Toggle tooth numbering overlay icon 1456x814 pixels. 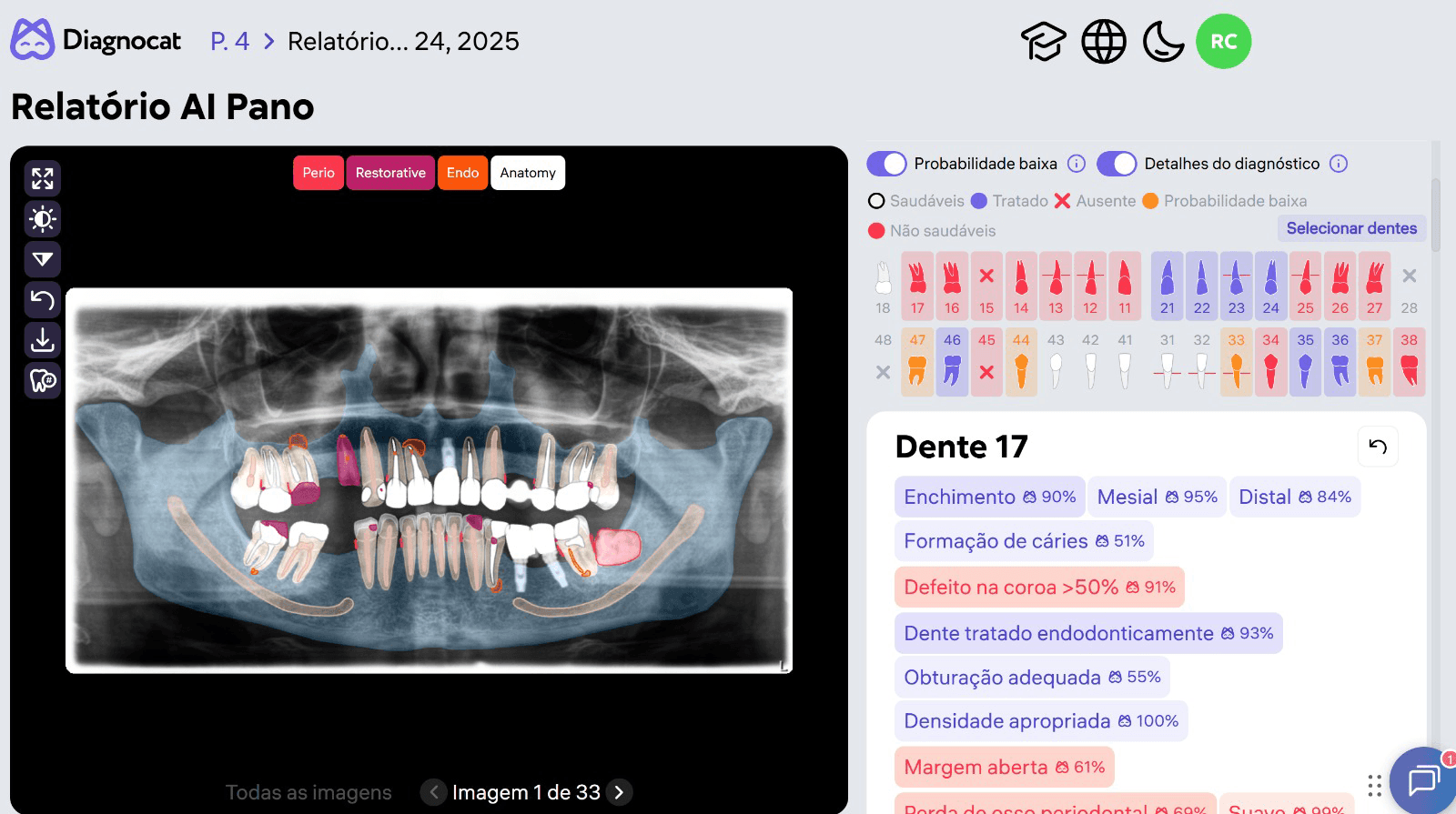coord(43,380)
